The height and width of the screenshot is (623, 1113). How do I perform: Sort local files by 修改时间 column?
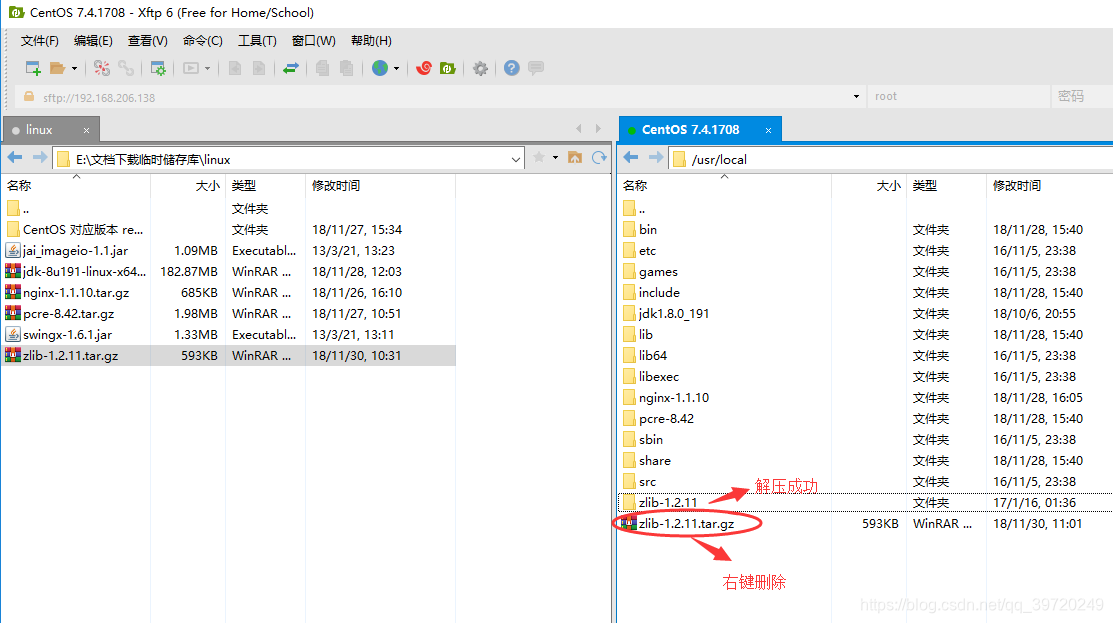pyautogui.click(x=380, y=186)
